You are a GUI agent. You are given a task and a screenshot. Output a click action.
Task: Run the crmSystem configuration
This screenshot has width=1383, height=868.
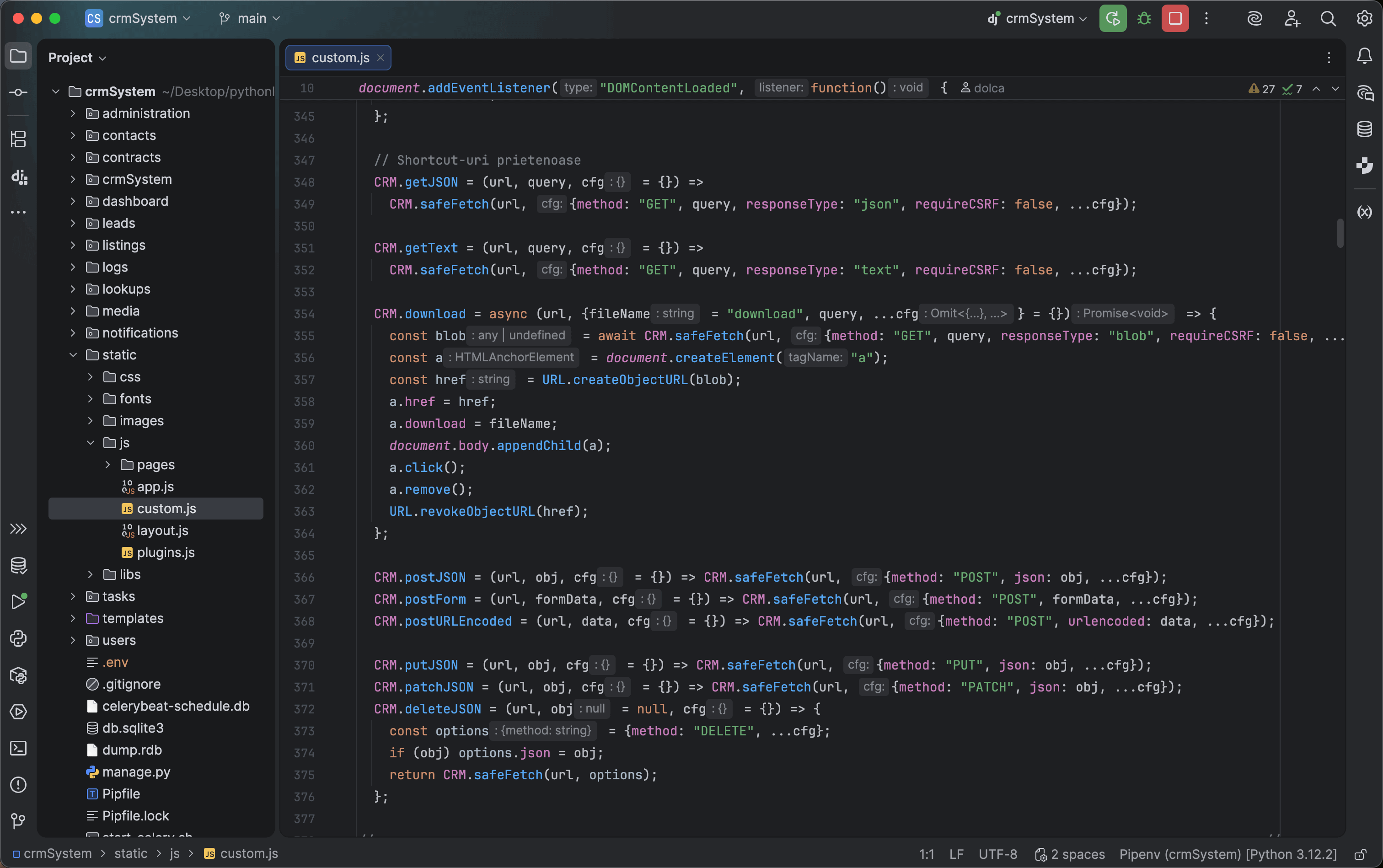click(1112, 18)
